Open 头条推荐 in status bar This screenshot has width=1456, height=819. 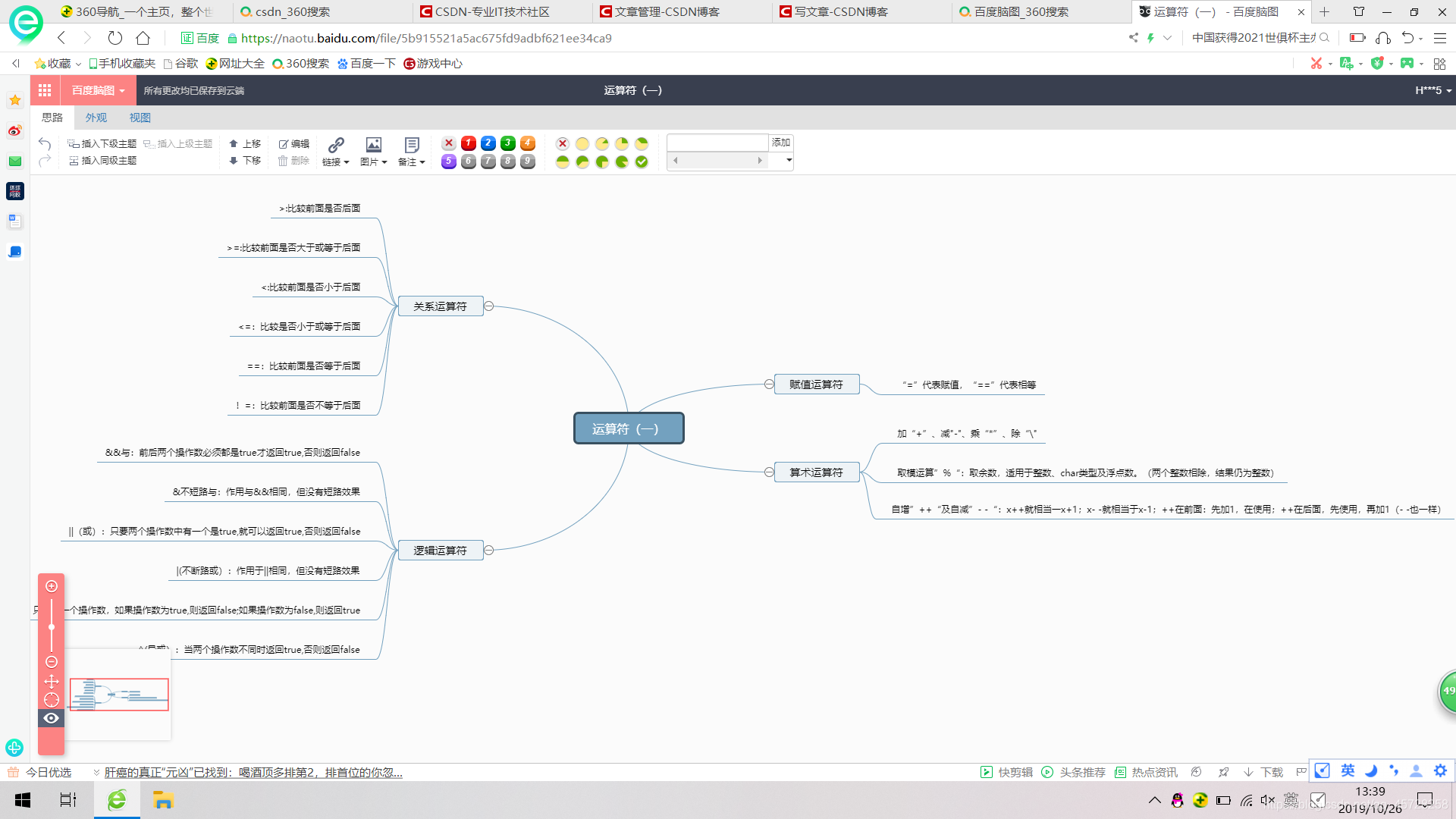point(1074,772)
